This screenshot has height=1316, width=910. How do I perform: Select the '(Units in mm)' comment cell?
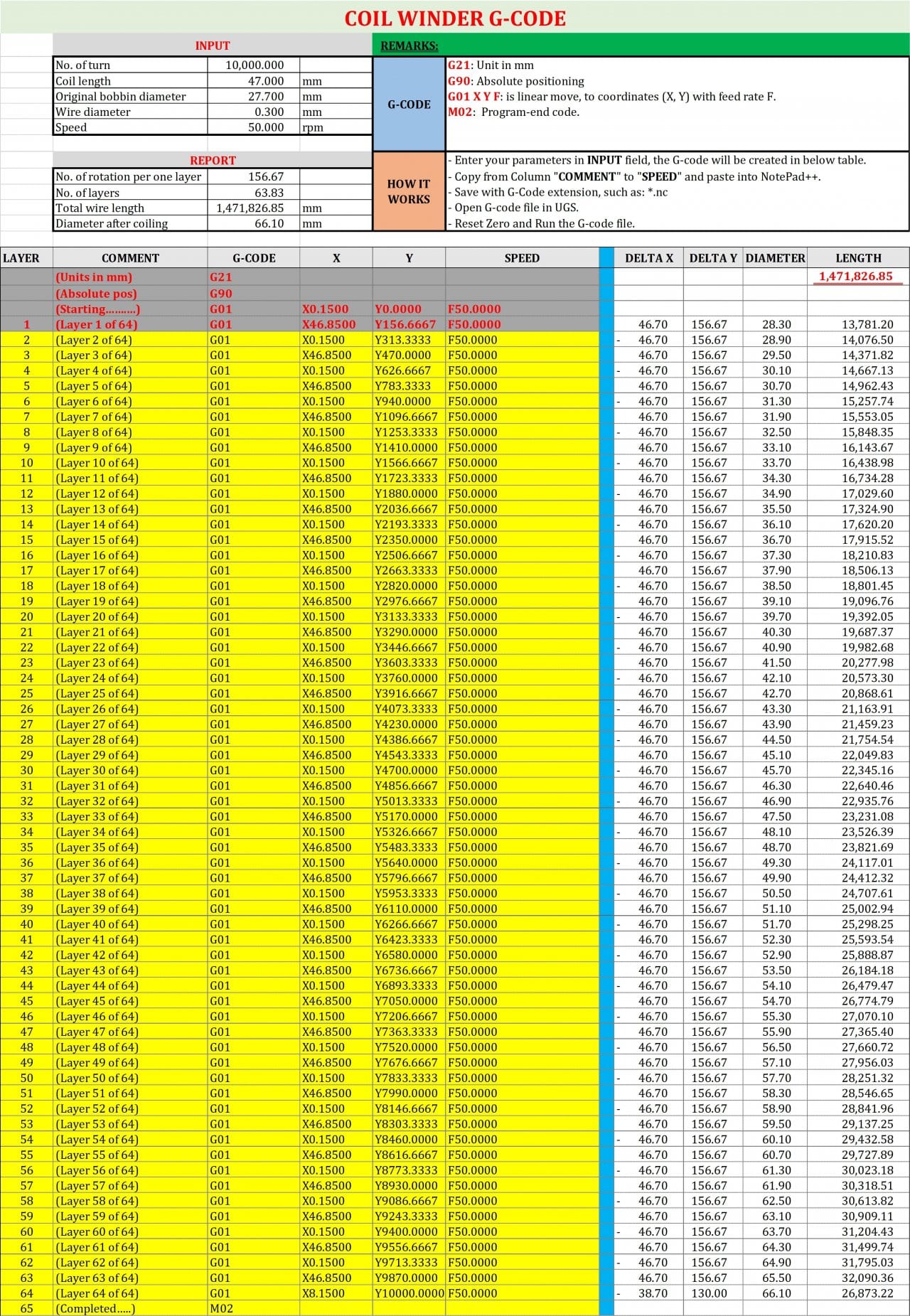click(130, 277)
